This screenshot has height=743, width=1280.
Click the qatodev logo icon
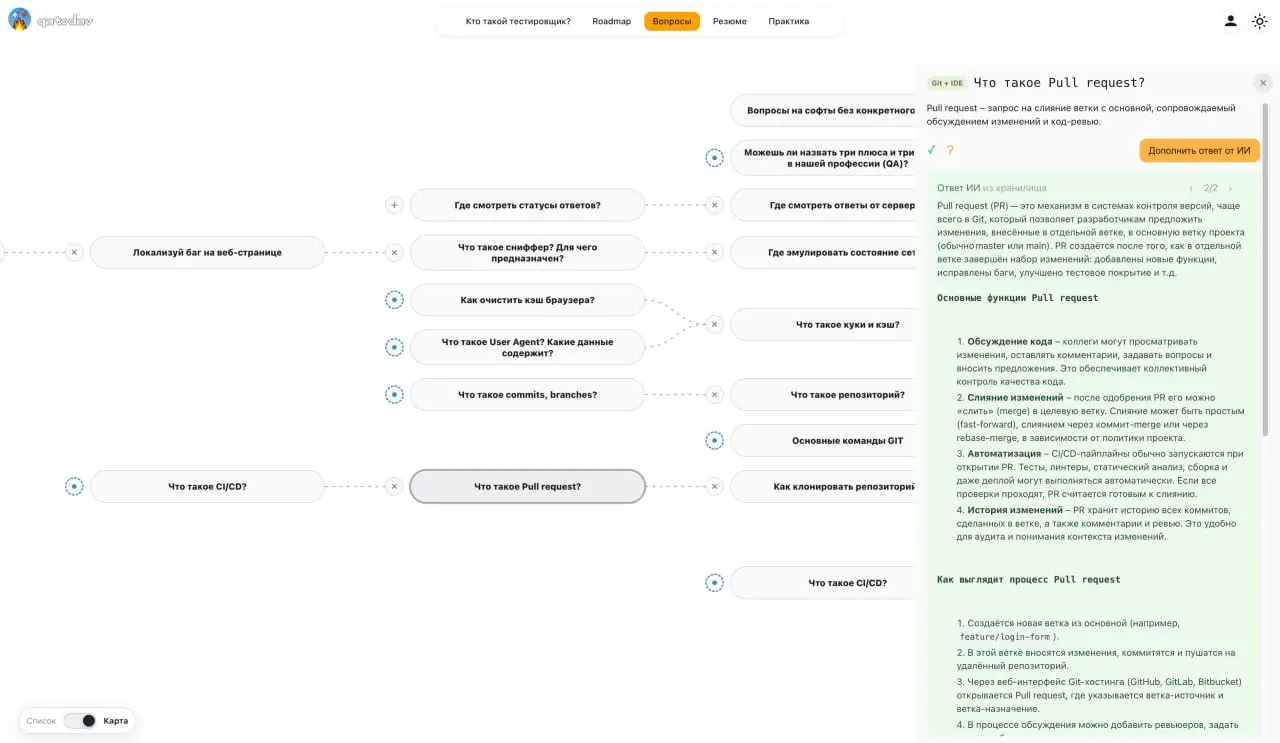tap(20, 20)
